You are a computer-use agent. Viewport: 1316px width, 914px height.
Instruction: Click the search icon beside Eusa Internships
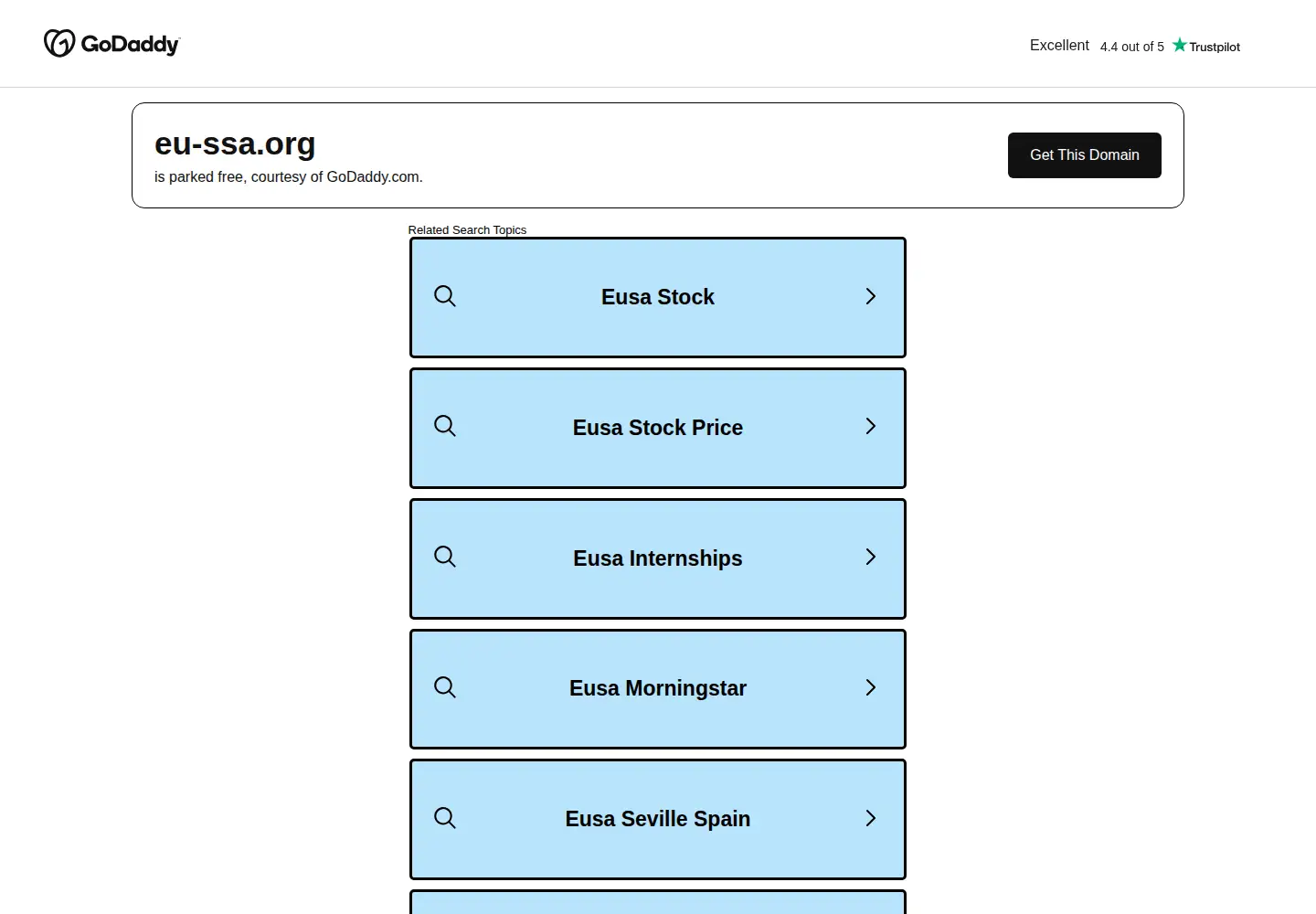(445, 557)
